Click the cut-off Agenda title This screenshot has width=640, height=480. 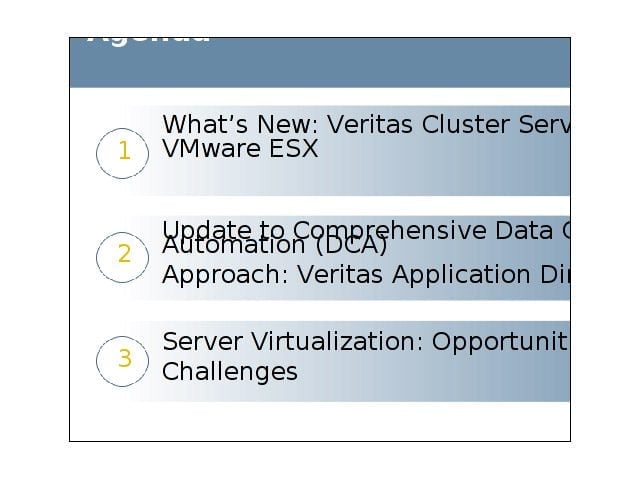pyautogui.click(x=149, y=41)
